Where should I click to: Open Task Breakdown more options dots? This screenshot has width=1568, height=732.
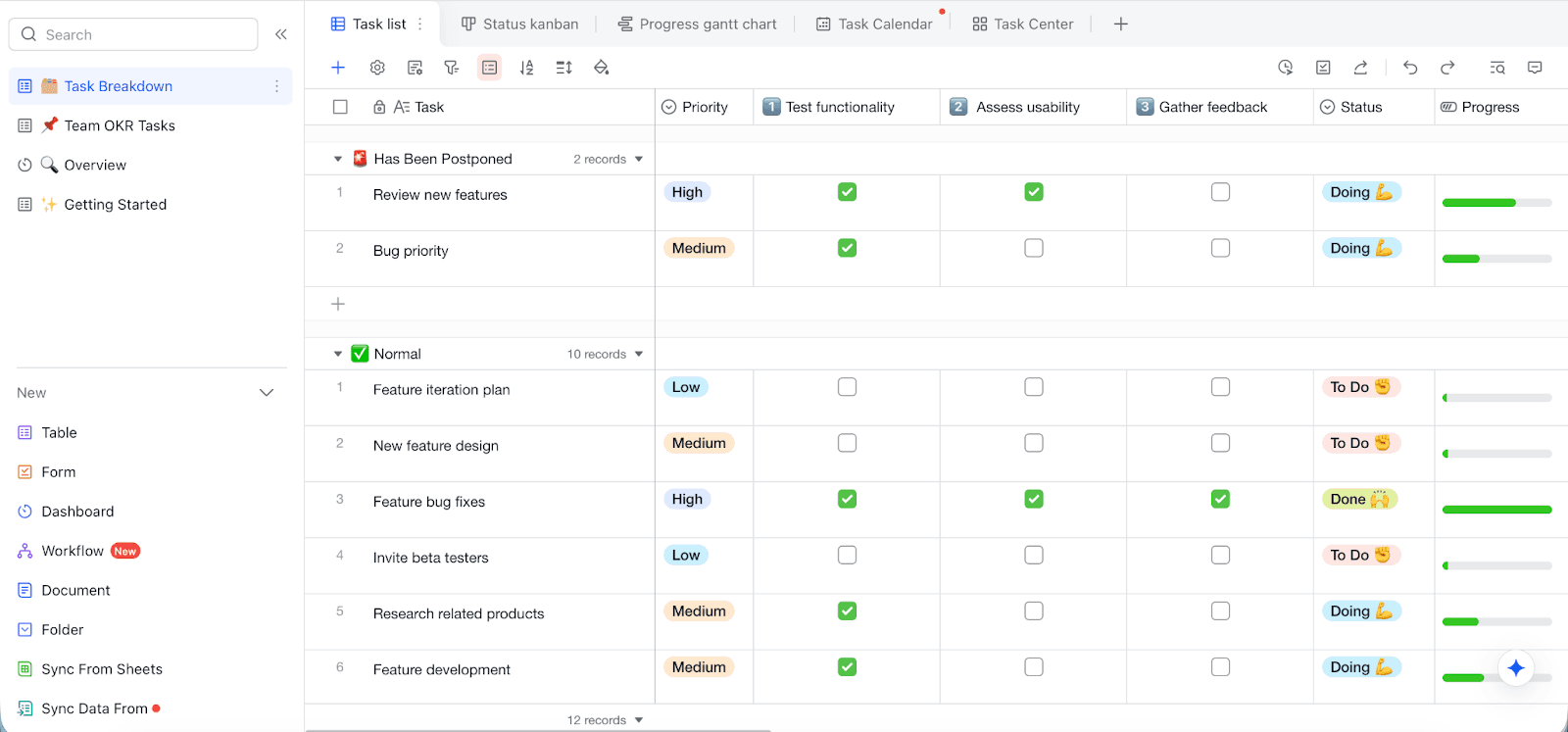[276, 86]
